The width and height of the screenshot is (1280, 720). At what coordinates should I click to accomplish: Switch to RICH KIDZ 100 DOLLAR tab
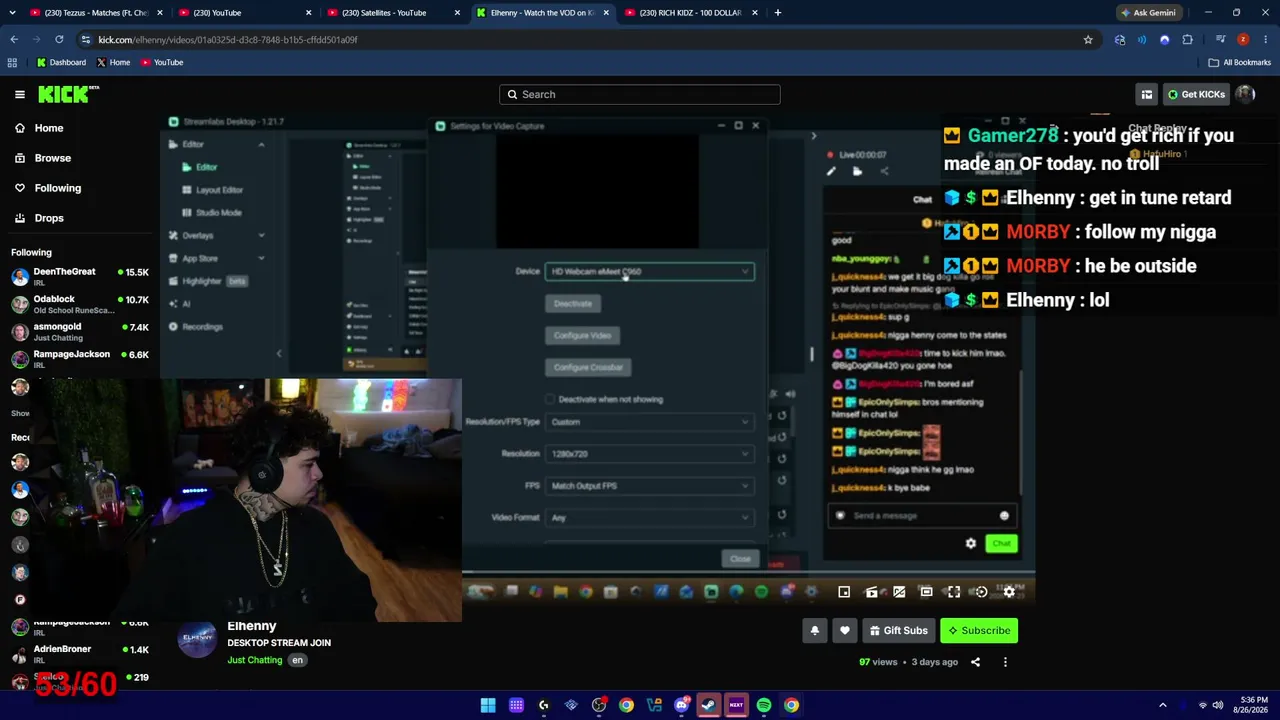click(690, 13)
